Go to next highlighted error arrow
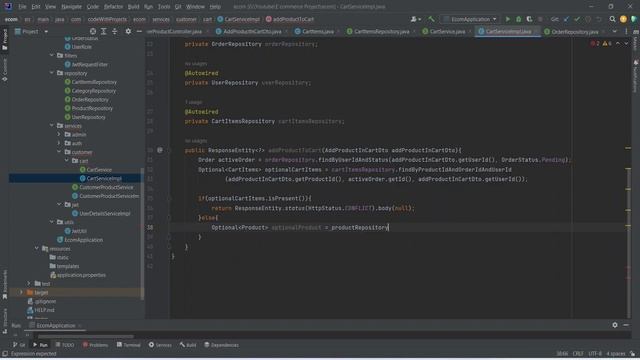 [x=626, y=44]
